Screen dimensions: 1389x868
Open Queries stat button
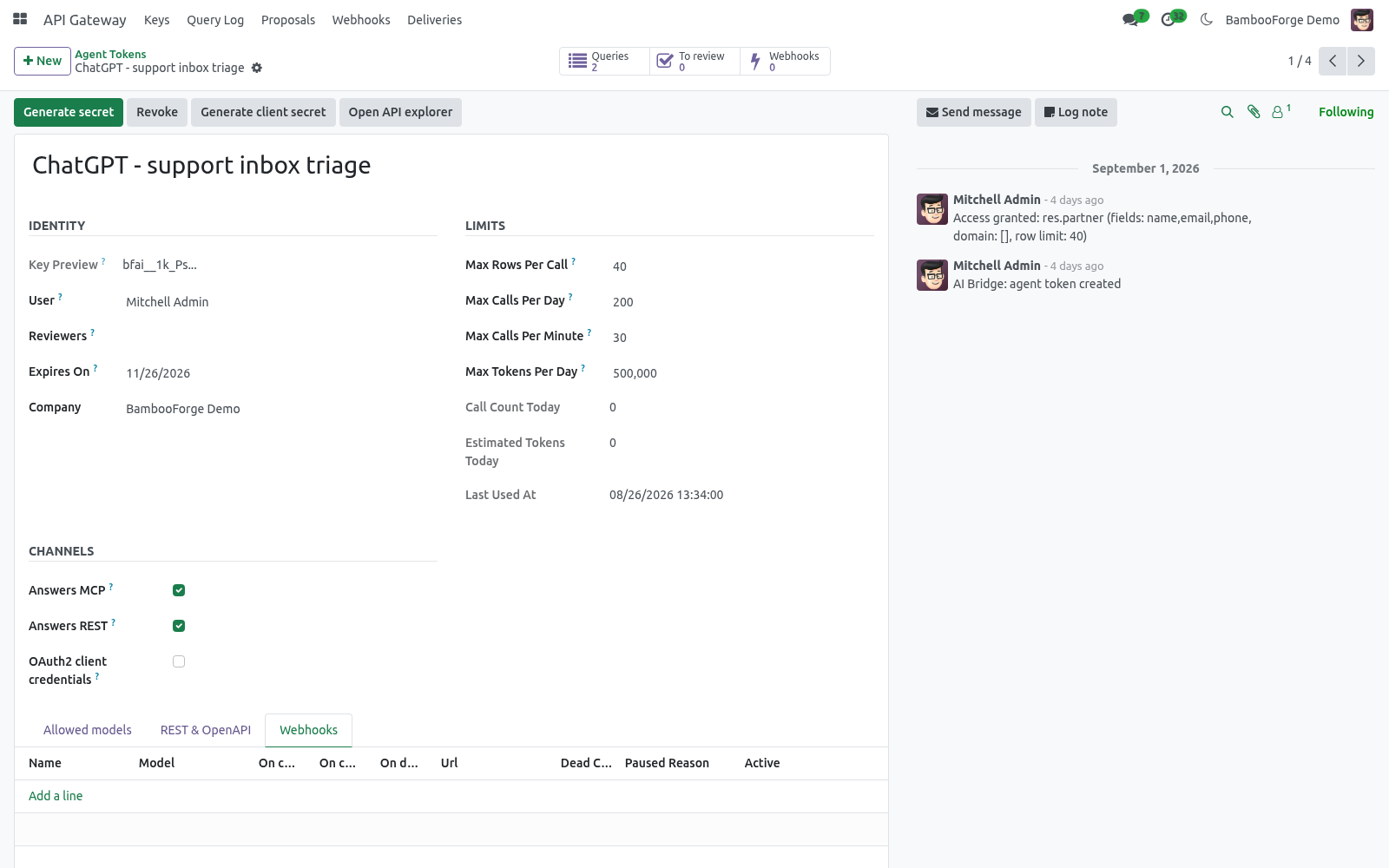(604, 61)
